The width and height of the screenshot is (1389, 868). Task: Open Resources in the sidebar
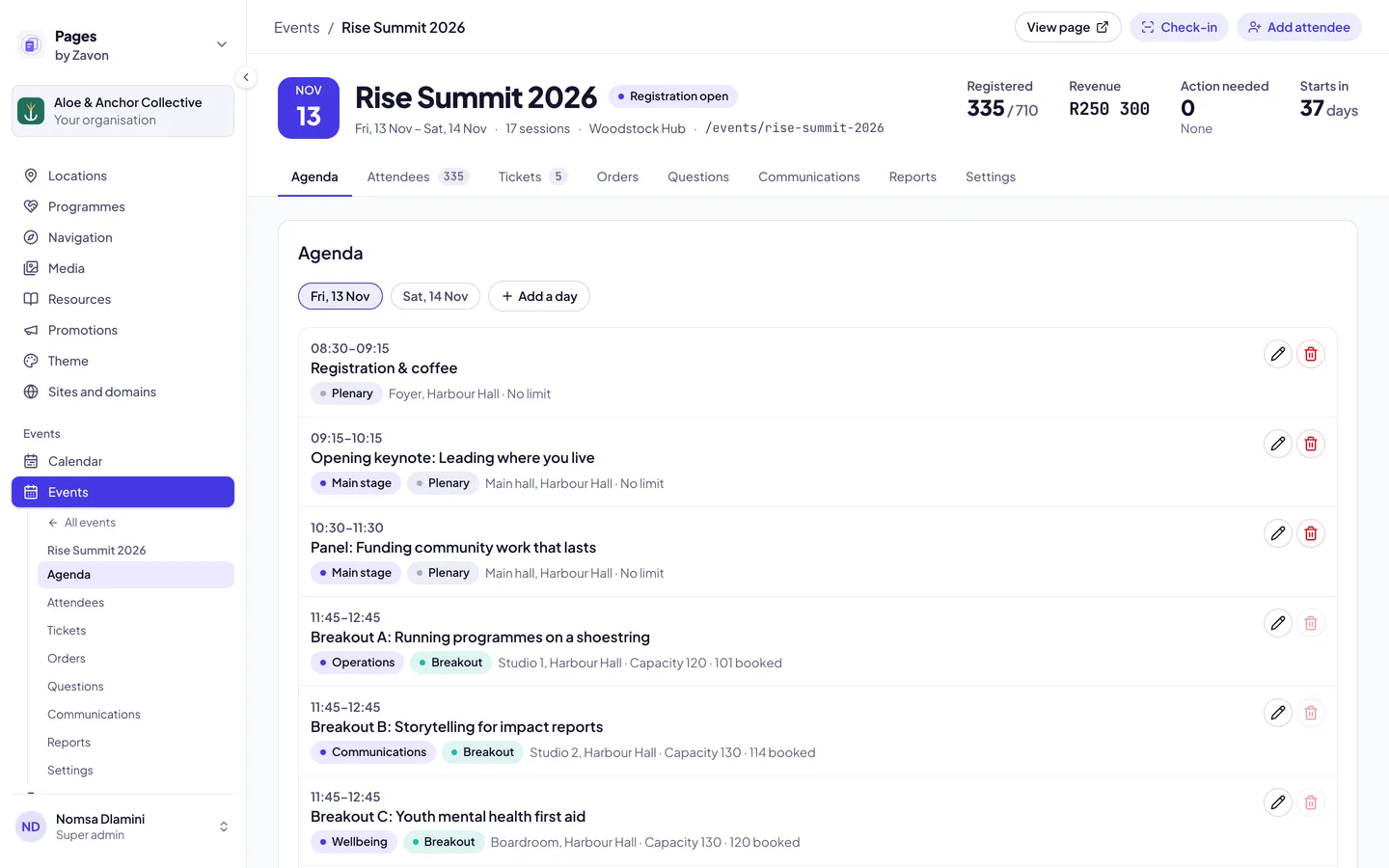(x=123, y=299)
